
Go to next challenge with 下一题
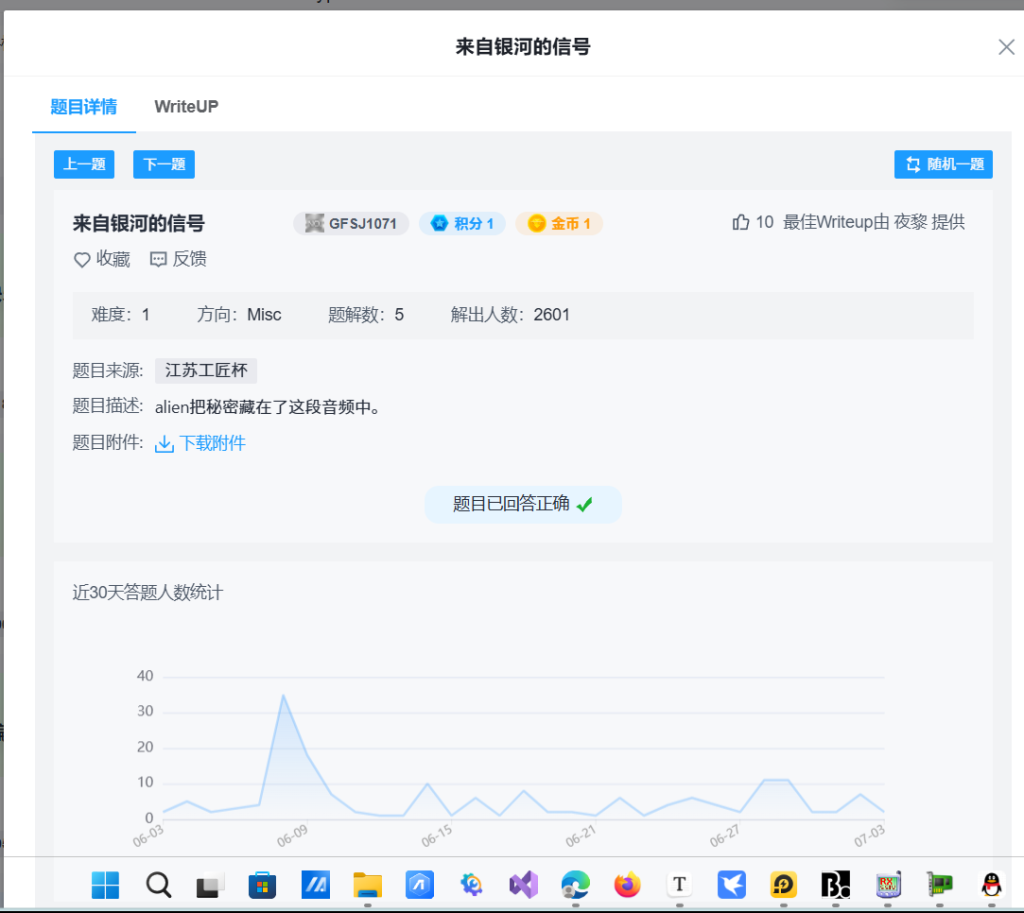(x=164, y=164)
